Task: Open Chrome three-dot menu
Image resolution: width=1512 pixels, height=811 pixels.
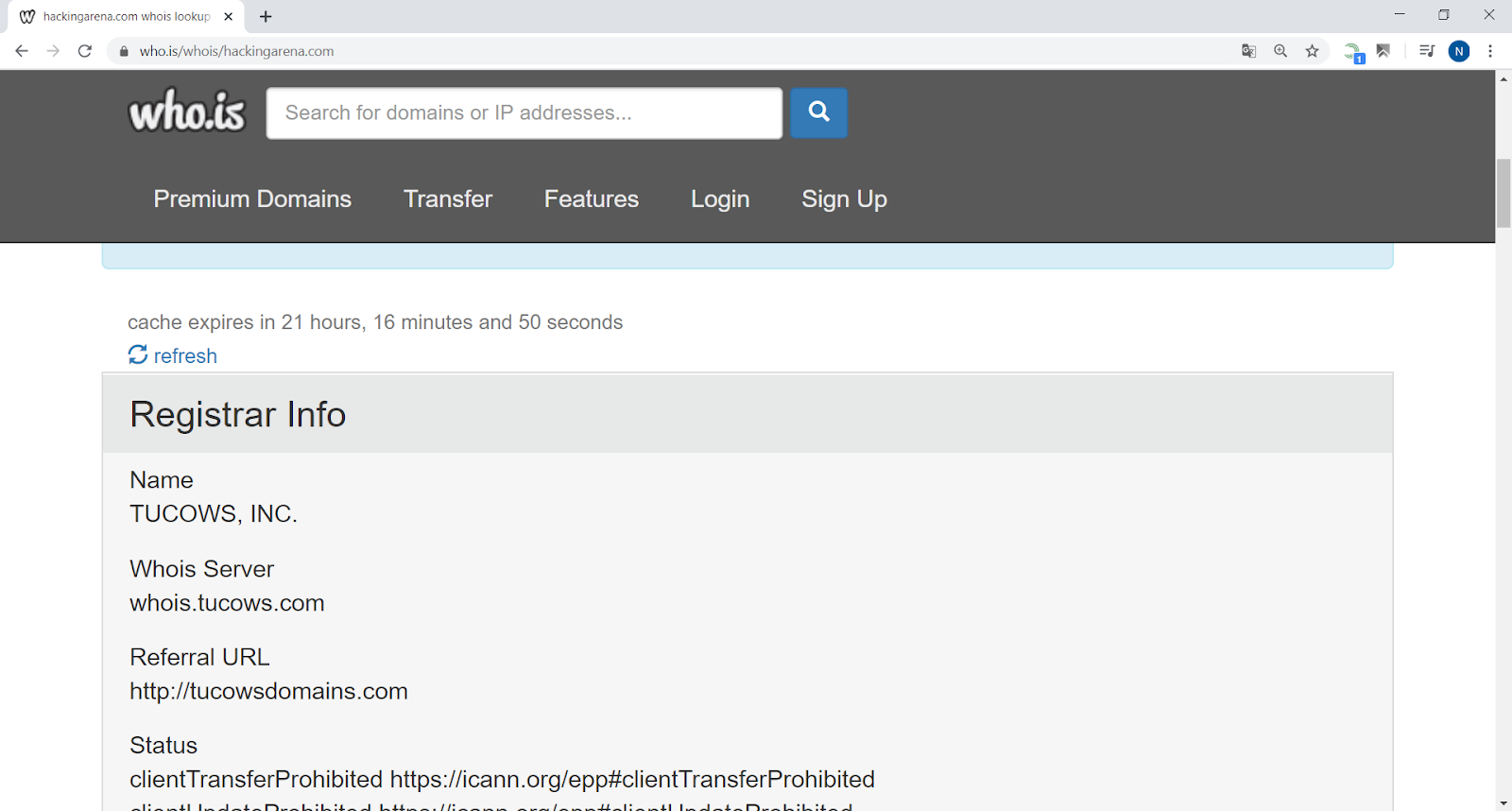Action: (1490, 51)
